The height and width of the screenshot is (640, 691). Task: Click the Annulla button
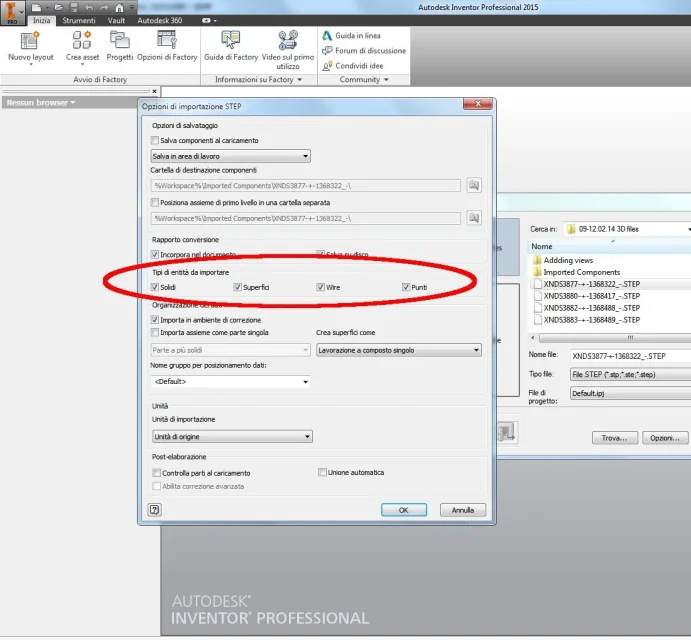click(462, 509)
